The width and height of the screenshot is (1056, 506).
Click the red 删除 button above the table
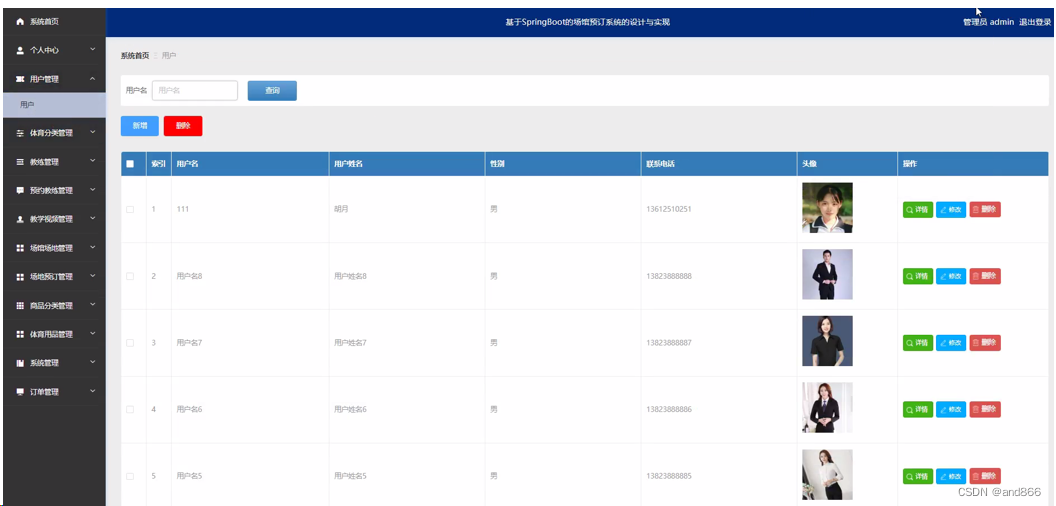(183, 126)
